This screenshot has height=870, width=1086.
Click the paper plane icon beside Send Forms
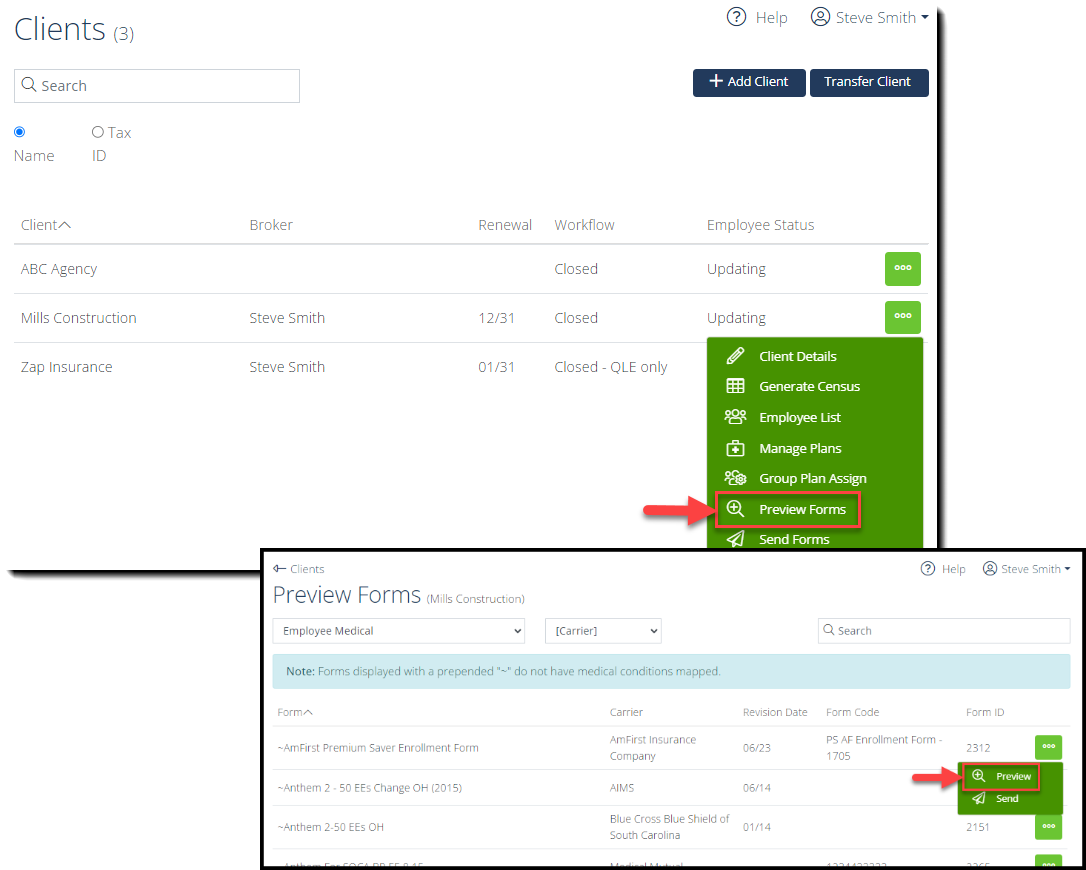point(735,539)
